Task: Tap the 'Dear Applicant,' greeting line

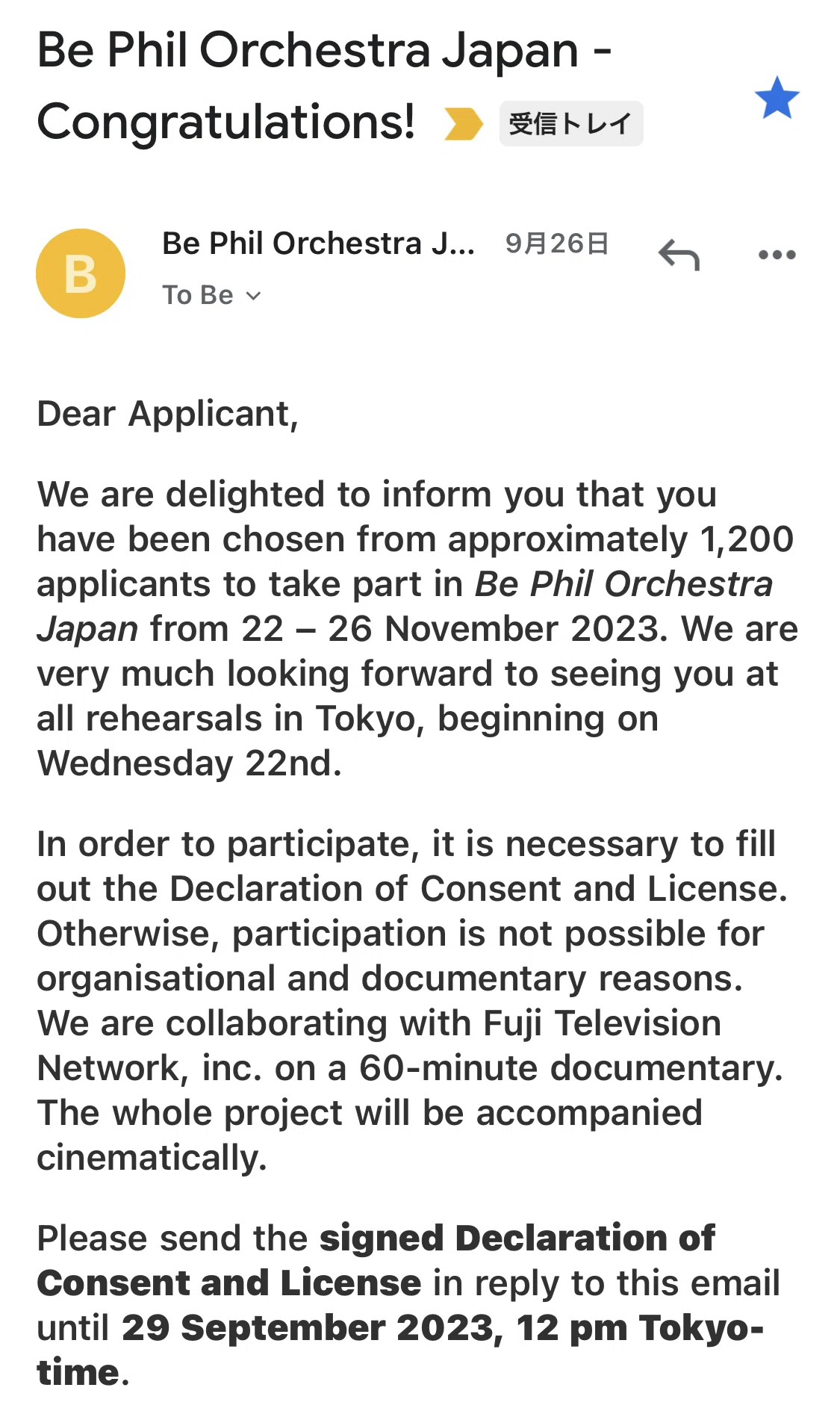Action: (x=168, y=414)
